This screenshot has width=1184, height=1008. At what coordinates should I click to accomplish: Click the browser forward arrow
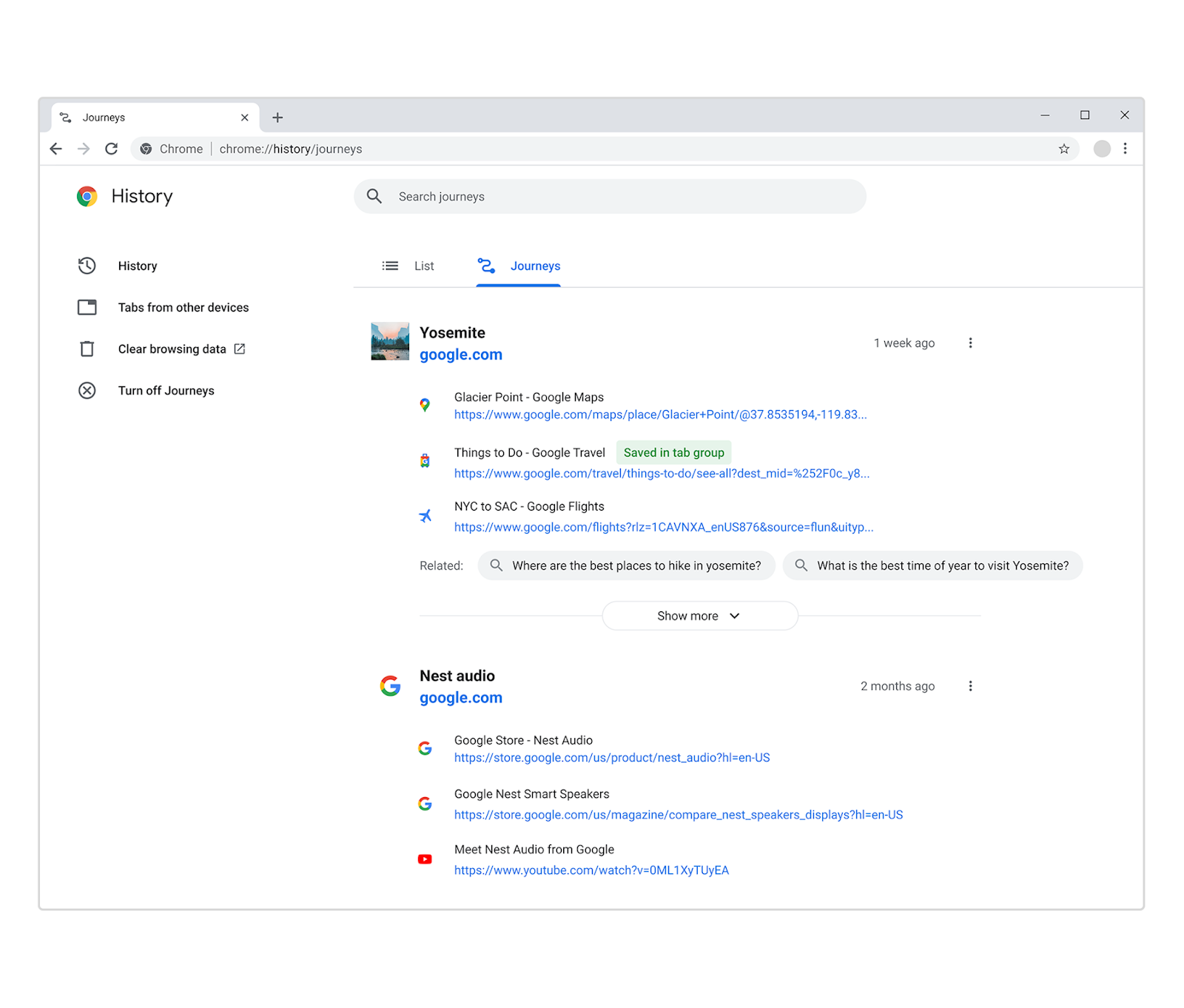84,149
